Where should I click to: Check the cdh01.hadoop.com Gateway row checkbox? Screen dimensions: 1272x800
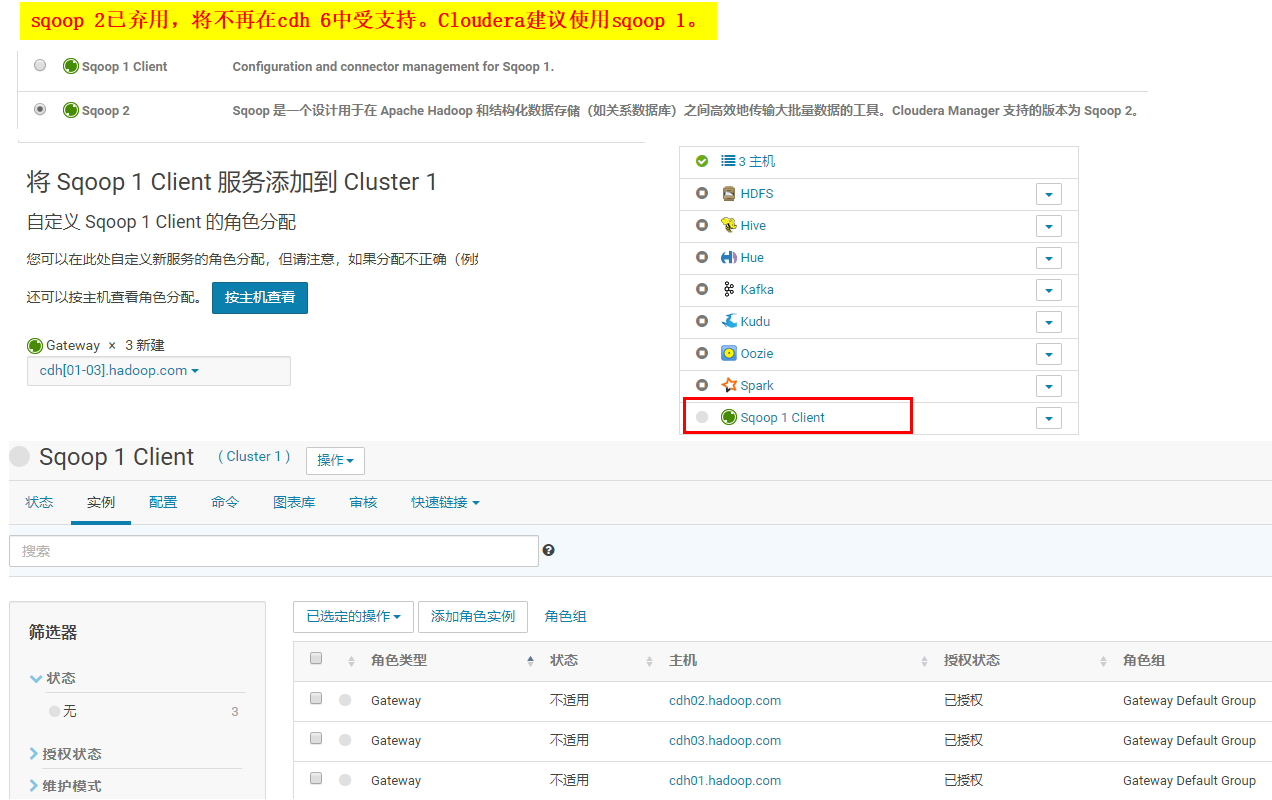click(316, 778)
